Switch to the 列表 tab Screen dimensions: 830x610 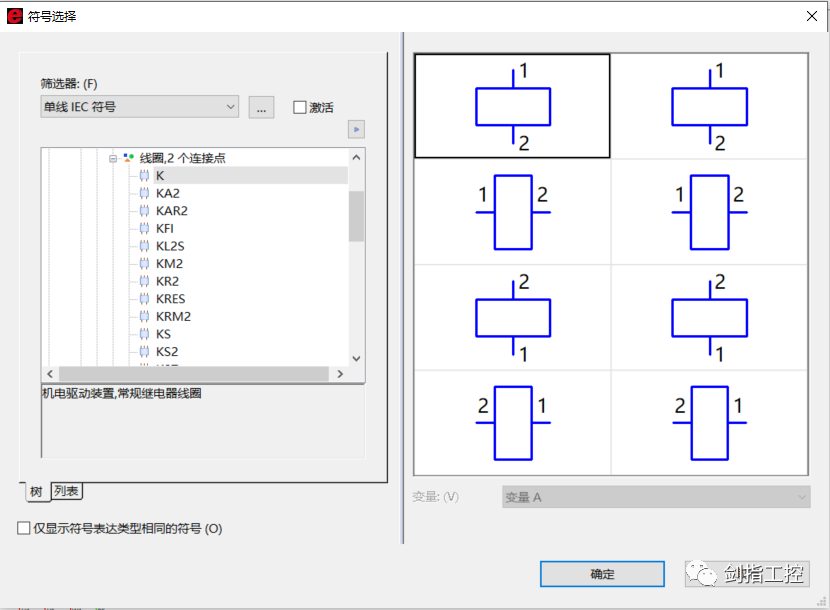(65, 491)
